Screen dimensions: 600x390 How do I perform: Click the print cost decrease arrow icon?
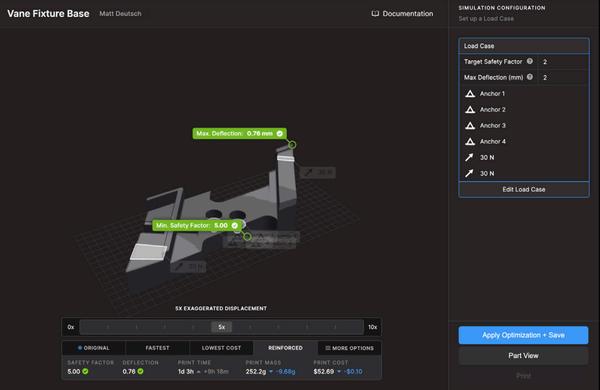click(339, 371)
